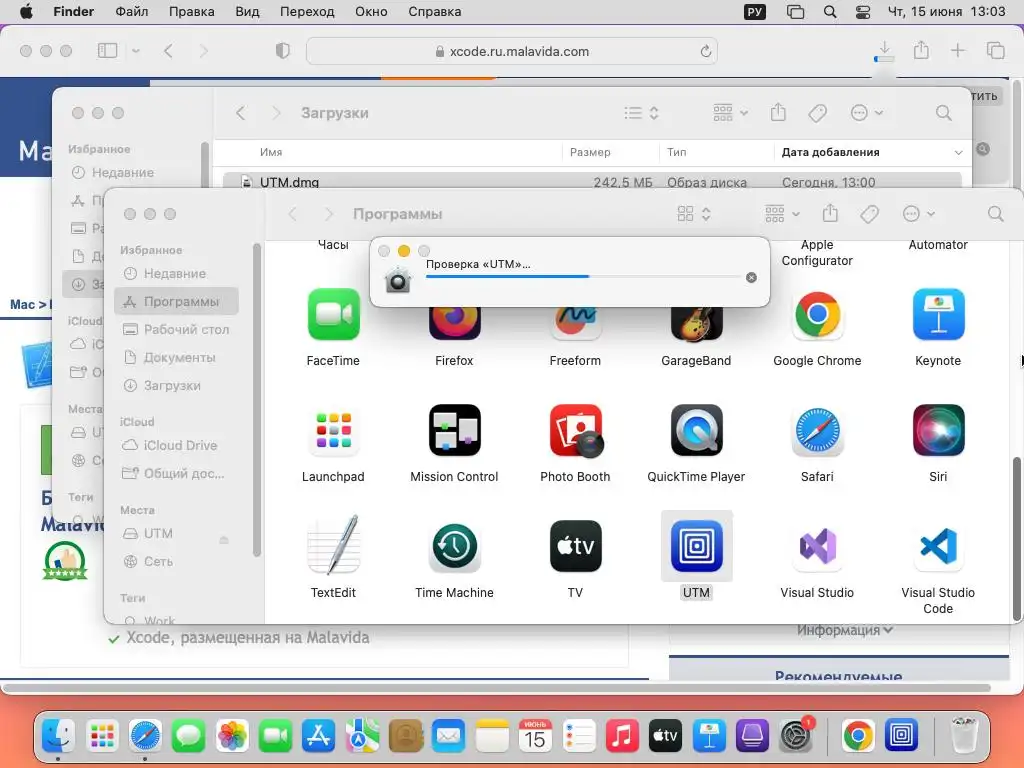Share from the Programs window toolbar

pyautogui.click(x=829, y=213)
